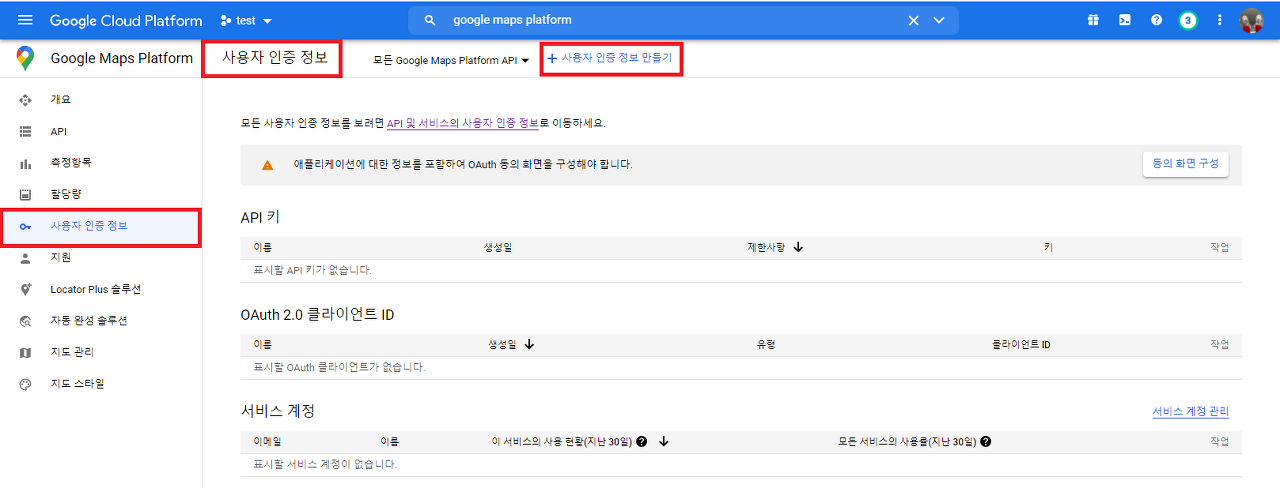Select the 할당량 icon in sidebar
Screen dimensions: 1280x488
pyautogui.click(x=26, y=194)
